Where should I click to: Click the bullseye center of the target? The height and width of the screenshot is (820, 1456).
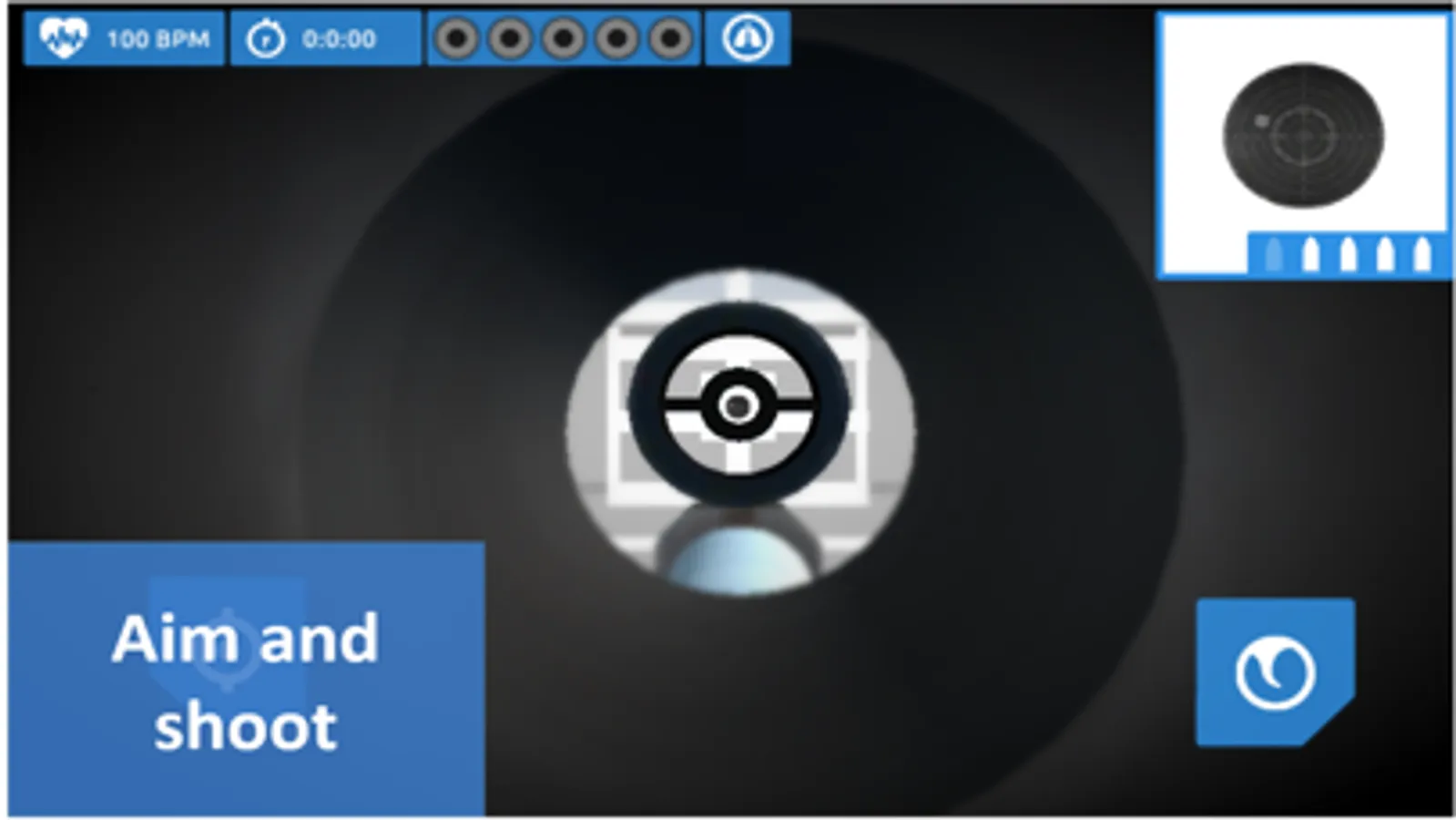tap(738, 406)
